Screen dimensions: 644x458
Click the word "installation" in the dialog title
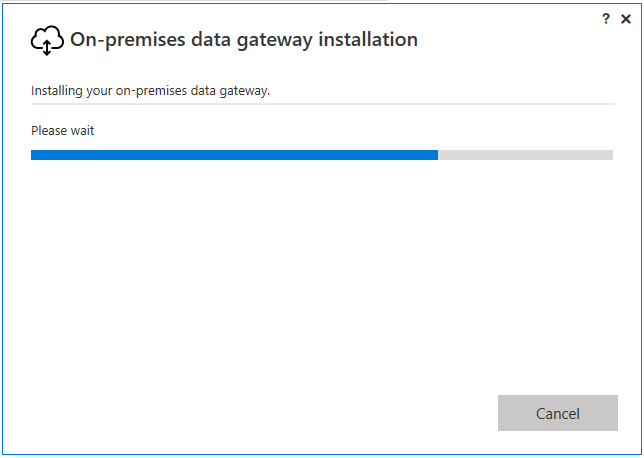(x=372, y=40)
